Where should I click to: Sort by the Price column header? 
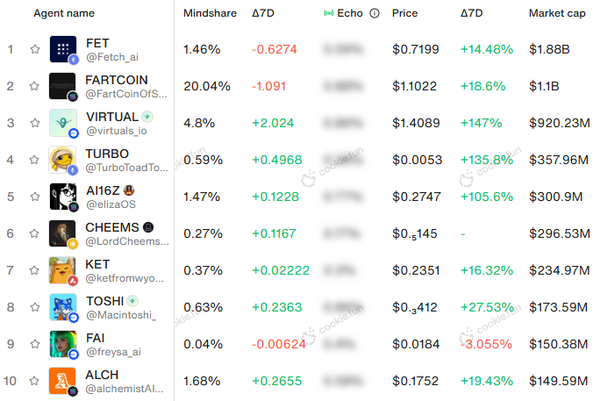click(405, 13)
